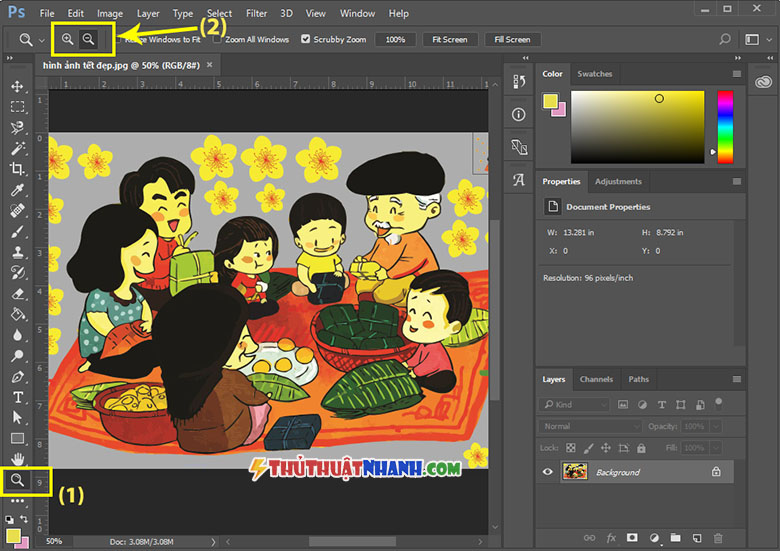Switch to the Adjustments tab
Screen dimensions: 780x551
point(618,182)
